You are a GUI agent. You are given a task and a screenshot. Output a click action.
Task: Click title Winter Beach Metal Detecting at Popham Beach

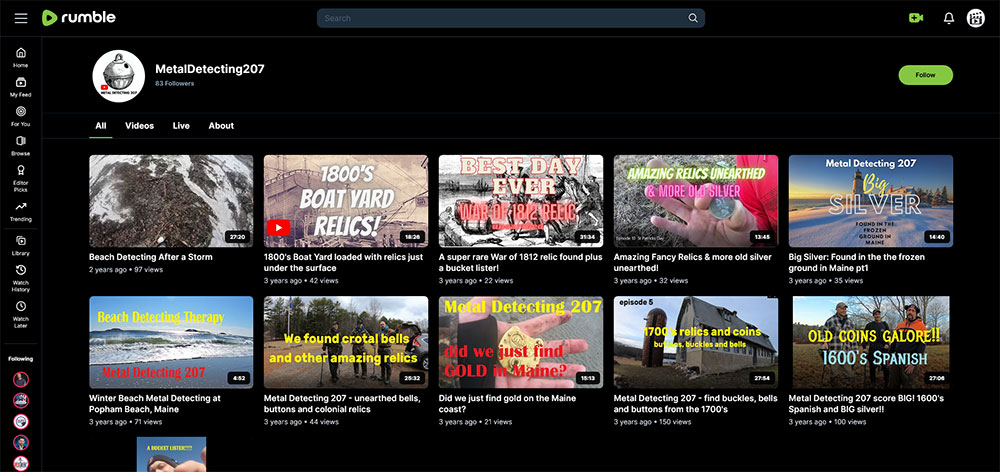tap(155, 404)
